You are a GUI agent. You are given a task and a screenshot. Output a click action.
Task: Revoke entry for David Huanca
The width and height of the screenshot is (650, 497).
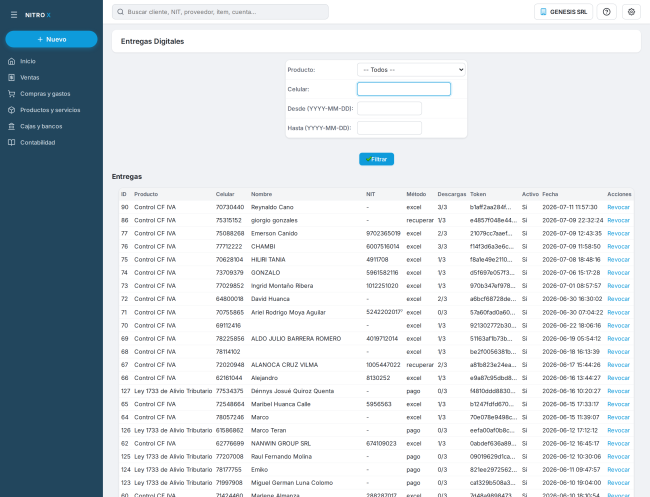tap(618, 299)
